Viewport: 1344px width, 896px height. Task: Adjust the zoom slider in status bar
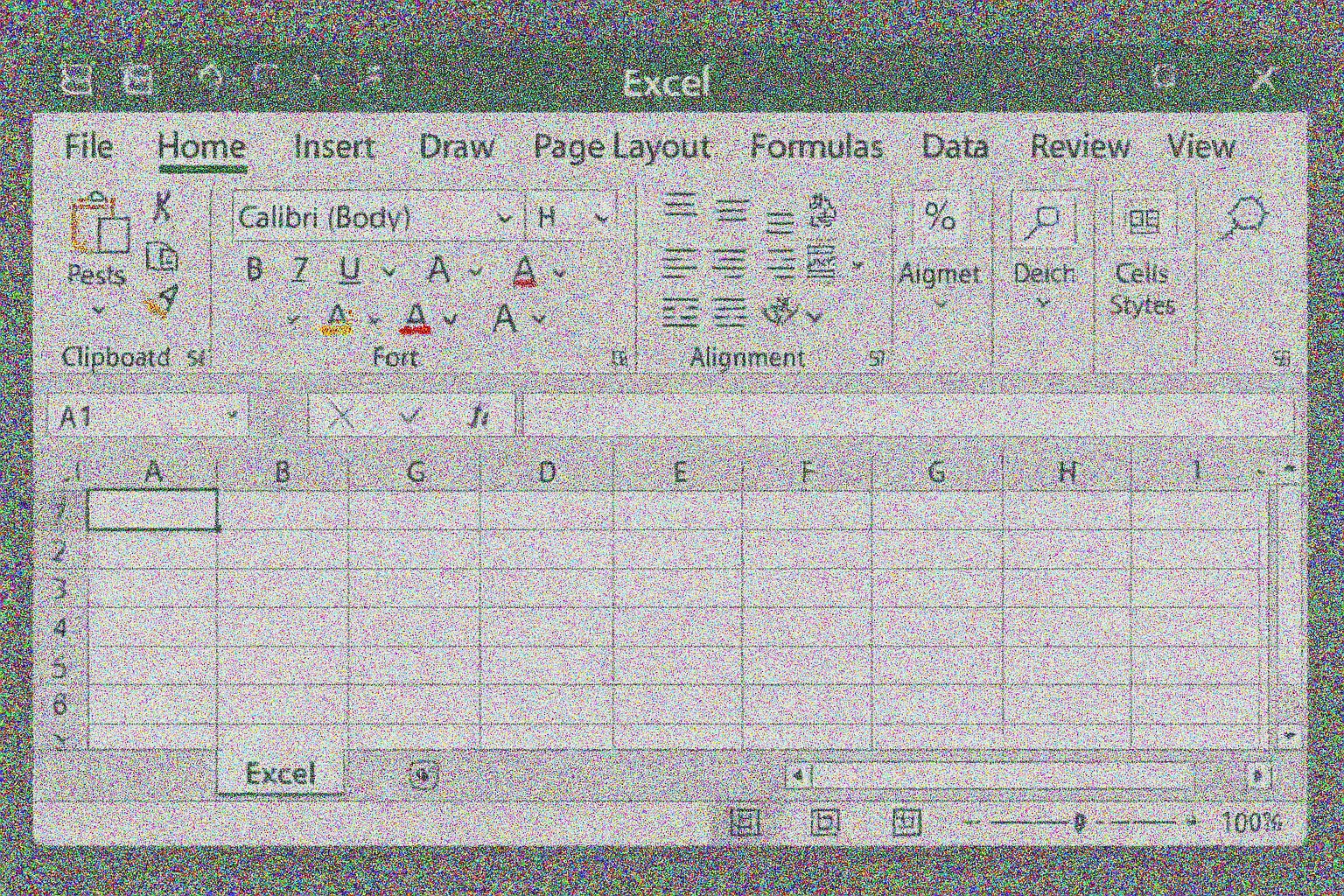click(1081, 822)
